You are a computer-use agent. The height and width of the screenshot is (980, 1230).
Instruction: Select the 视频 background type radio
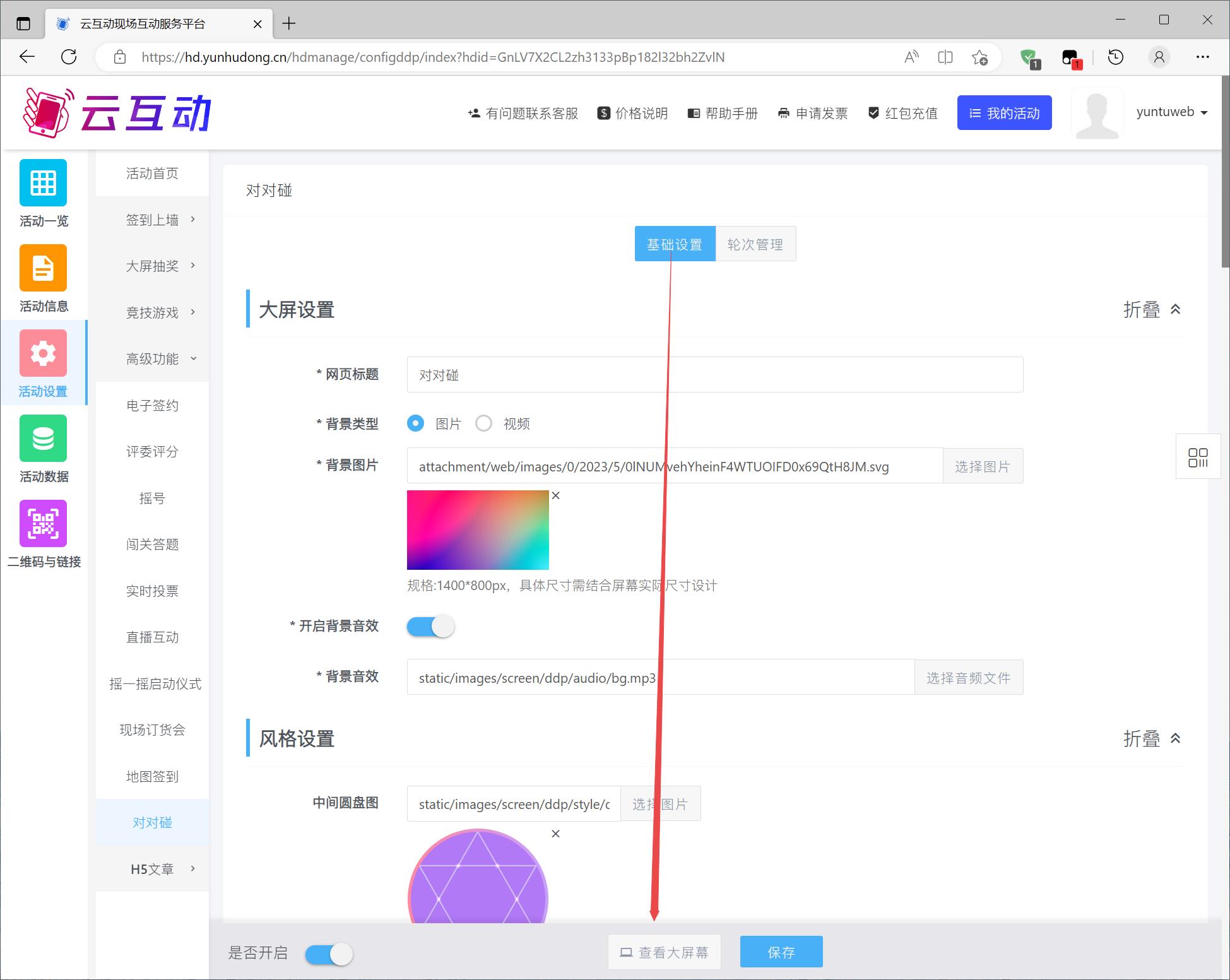click(x=484, y=423)
